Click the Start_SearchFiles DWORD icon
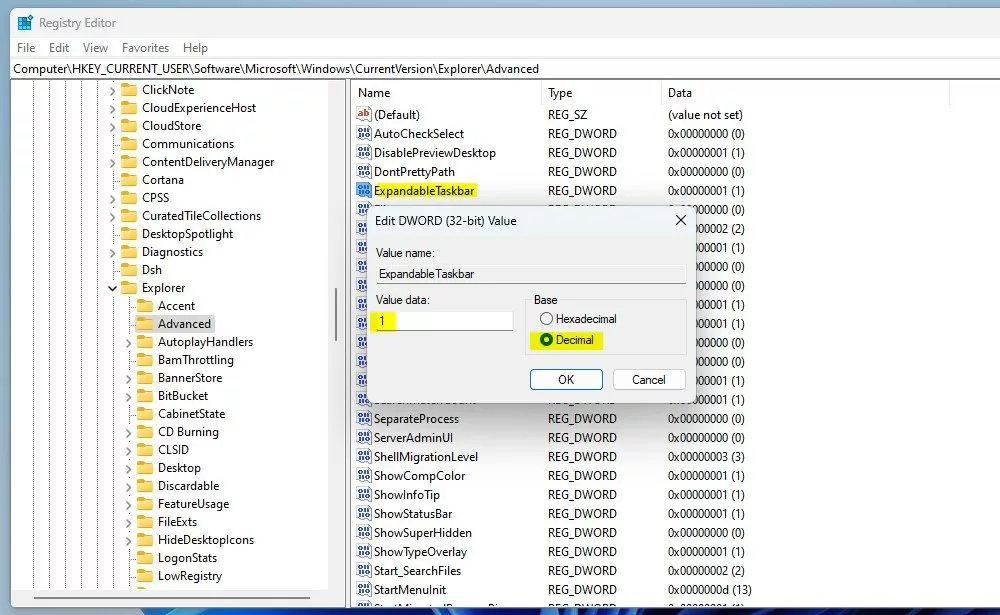 [364, 570]
